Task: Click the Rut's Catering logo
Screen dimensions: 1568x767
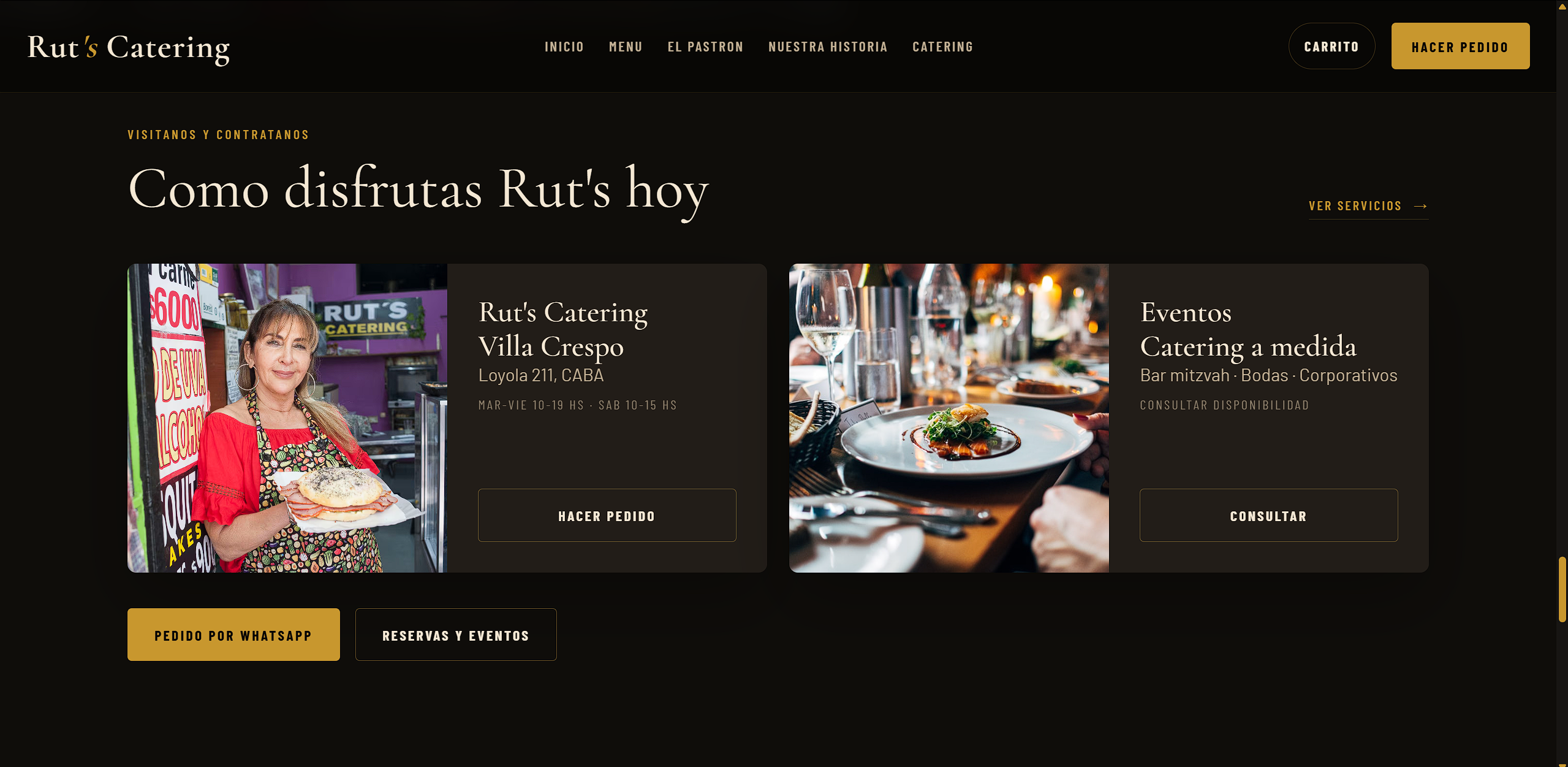Action: click(129, 47)
